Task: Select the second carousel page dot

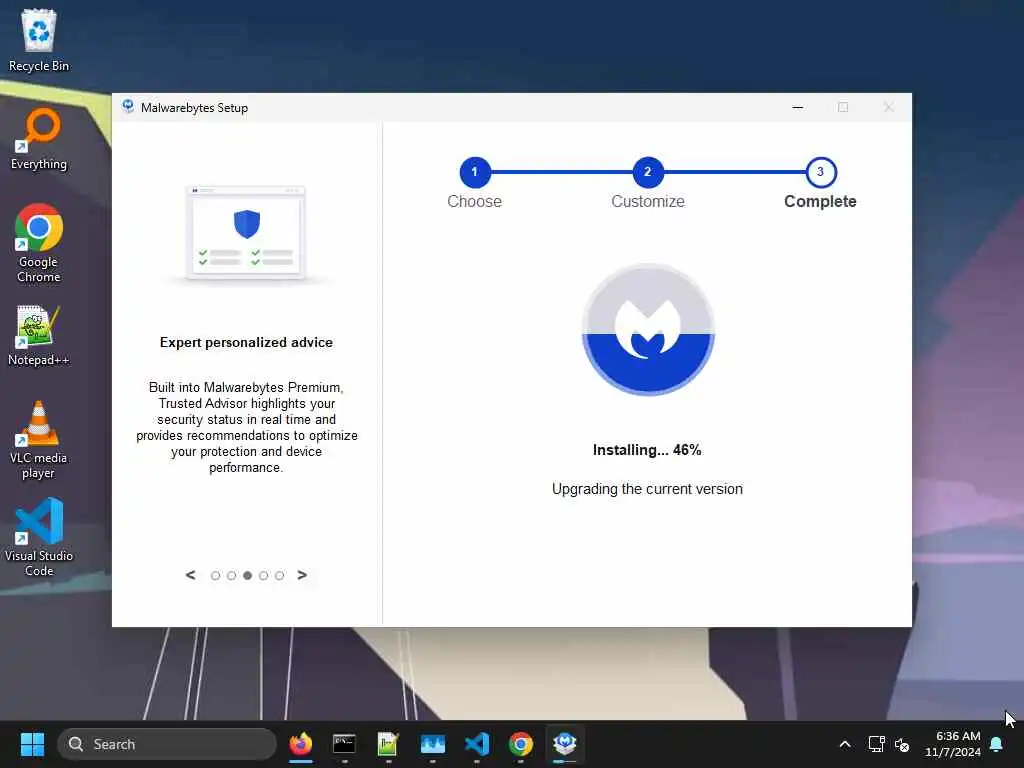Action: [x=231, y=575]
